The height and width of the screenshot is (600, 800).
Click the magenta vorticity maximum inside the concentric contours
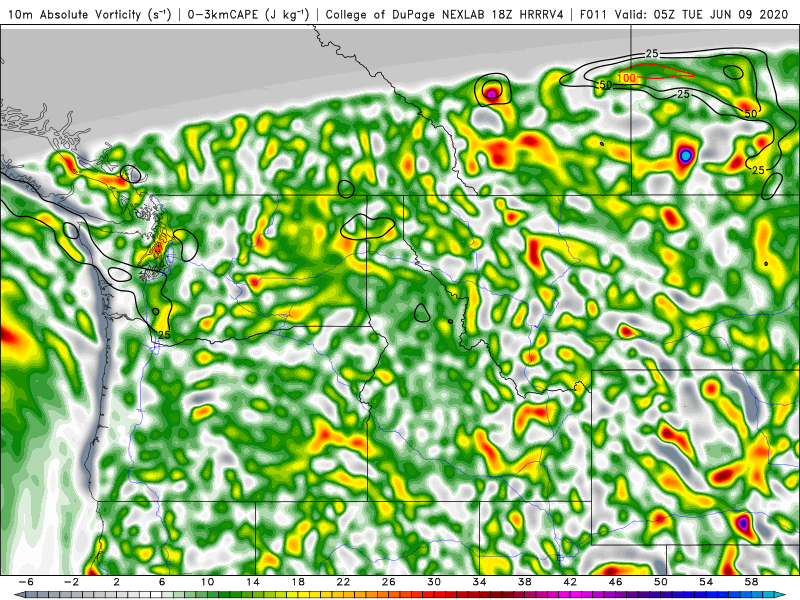tap(491, 94)
